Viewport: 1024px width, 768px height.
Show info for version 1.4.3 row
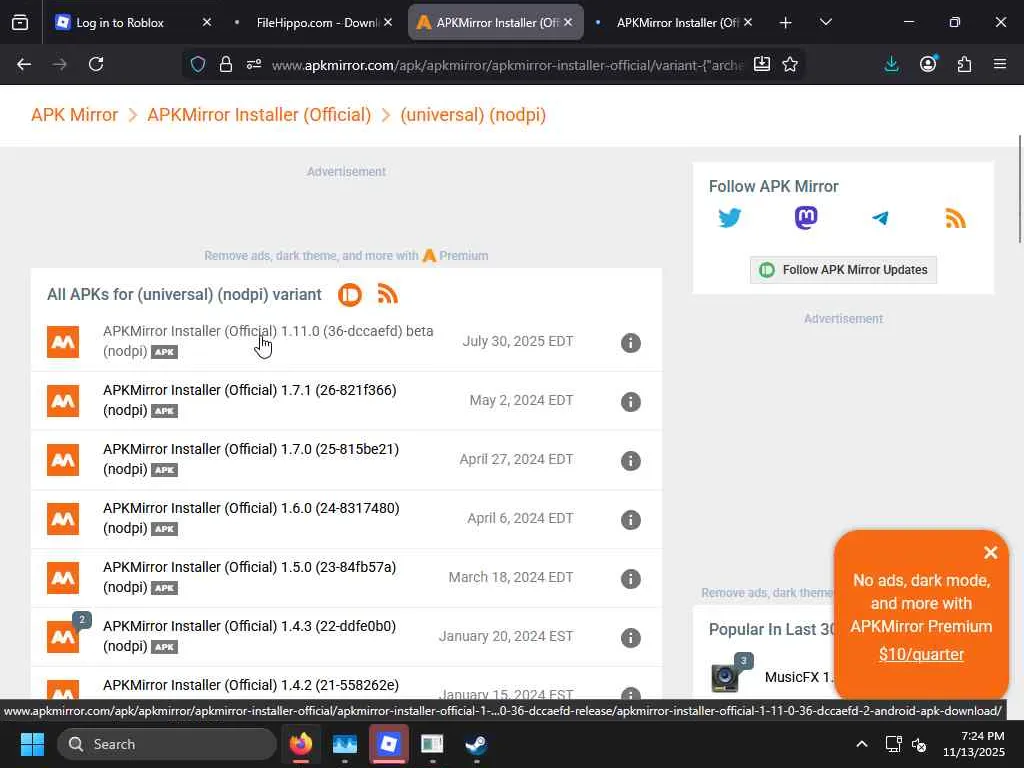tap(630, 637)
